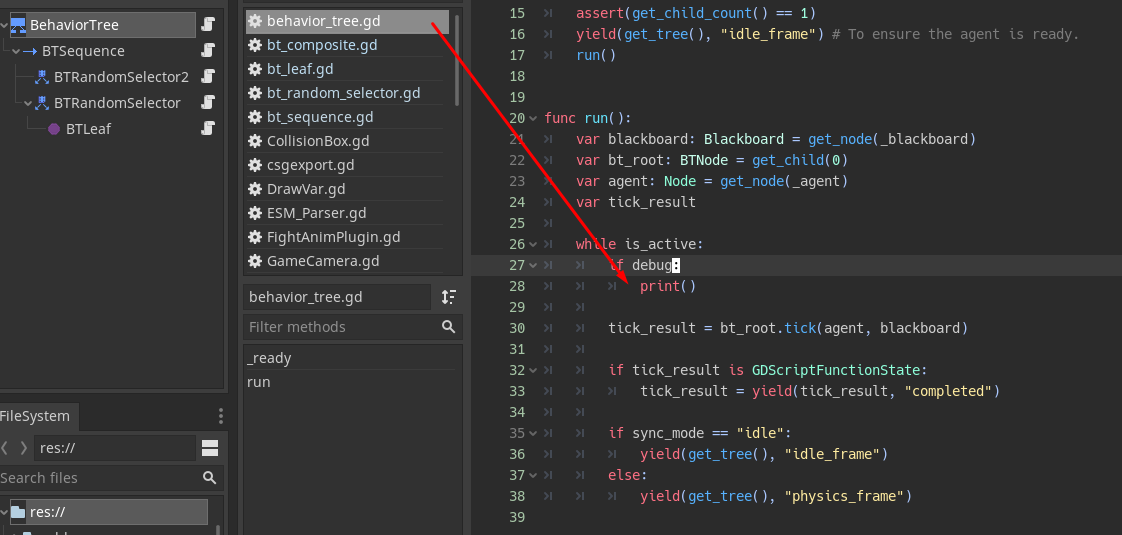Collapse the BTRandomSelector tree branch
The image size is (1122, 535).
(x=29, y=103)
